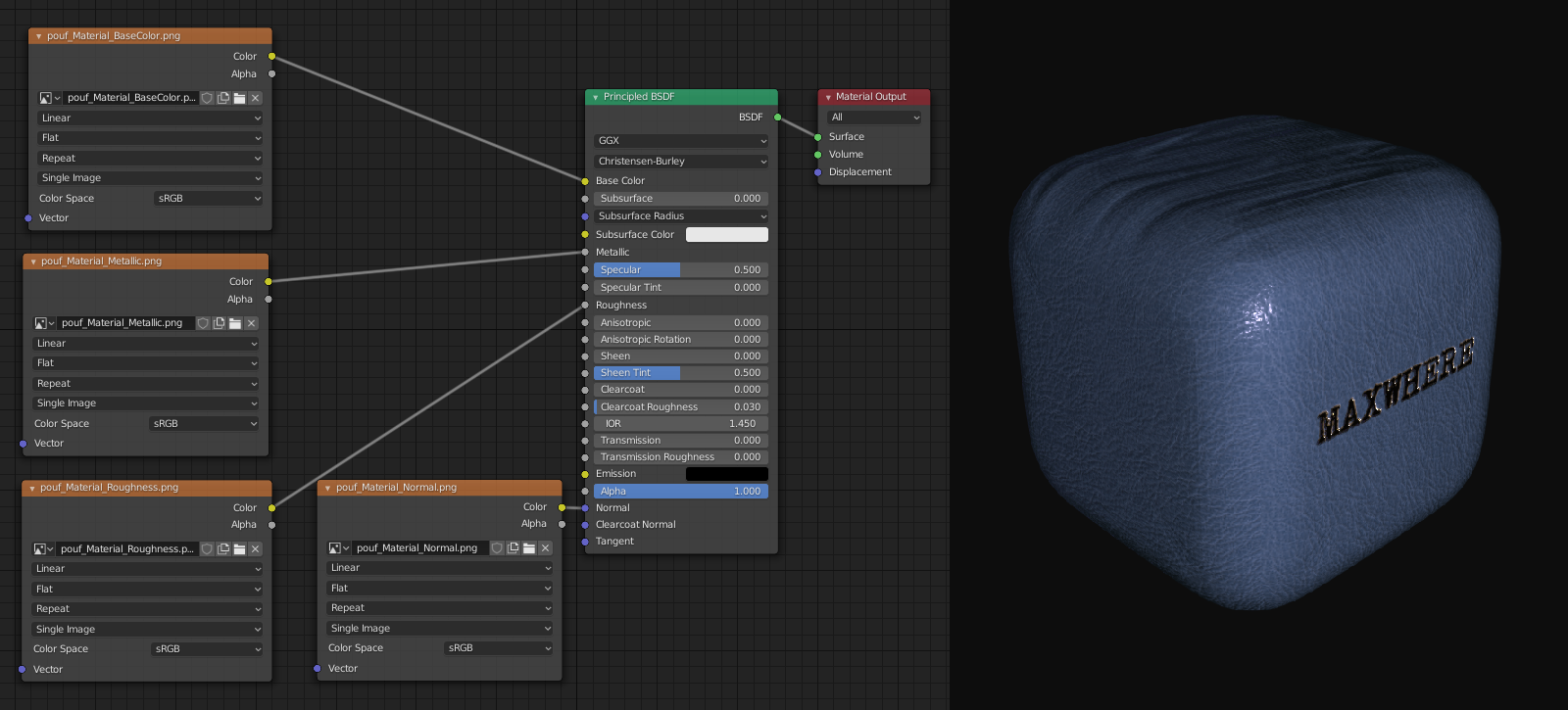Collapse the Principled BSDF node
1568x710 pixels.
click(x=595, y=97)
